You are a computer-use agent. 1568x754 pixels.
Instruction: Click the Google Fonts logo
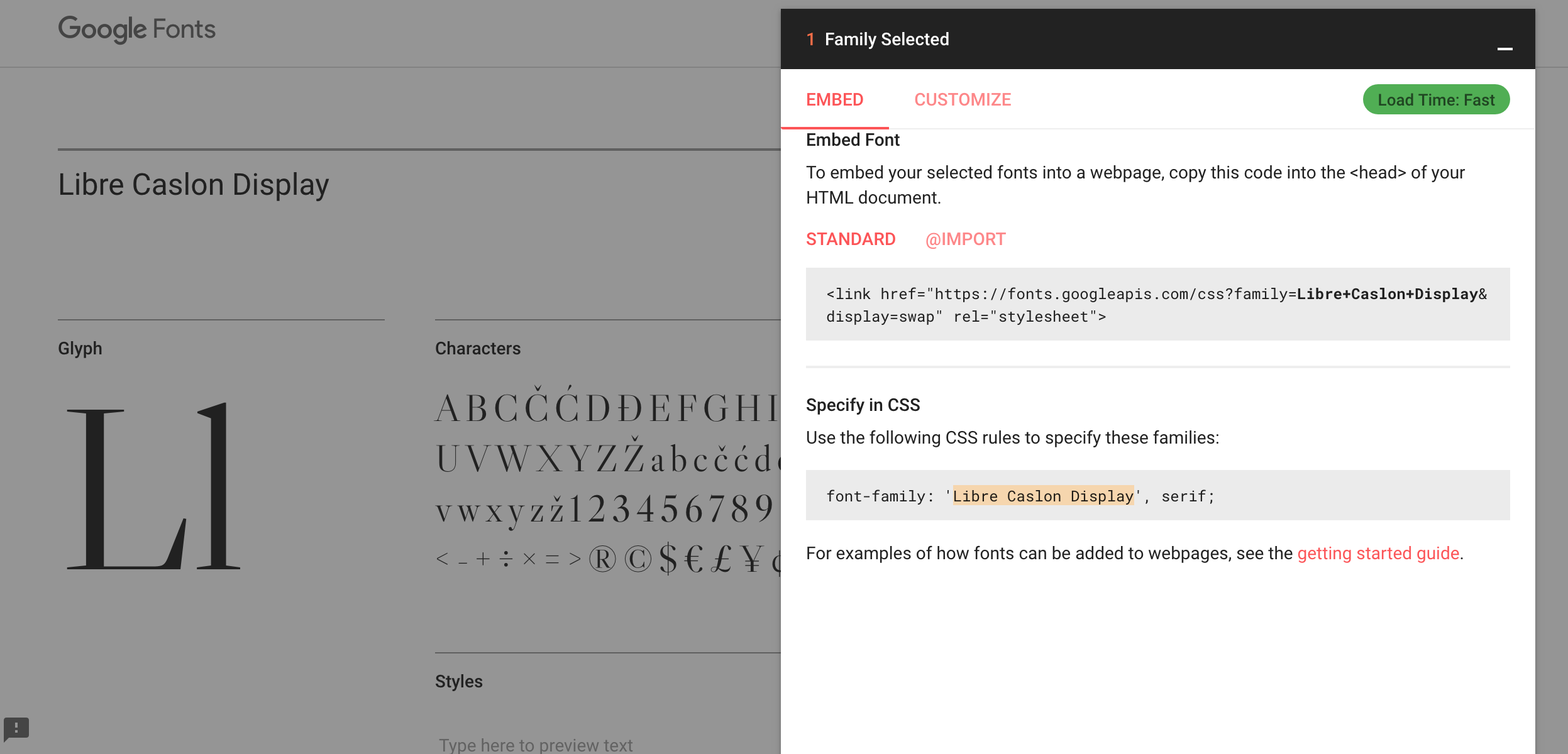pos(137,30)
